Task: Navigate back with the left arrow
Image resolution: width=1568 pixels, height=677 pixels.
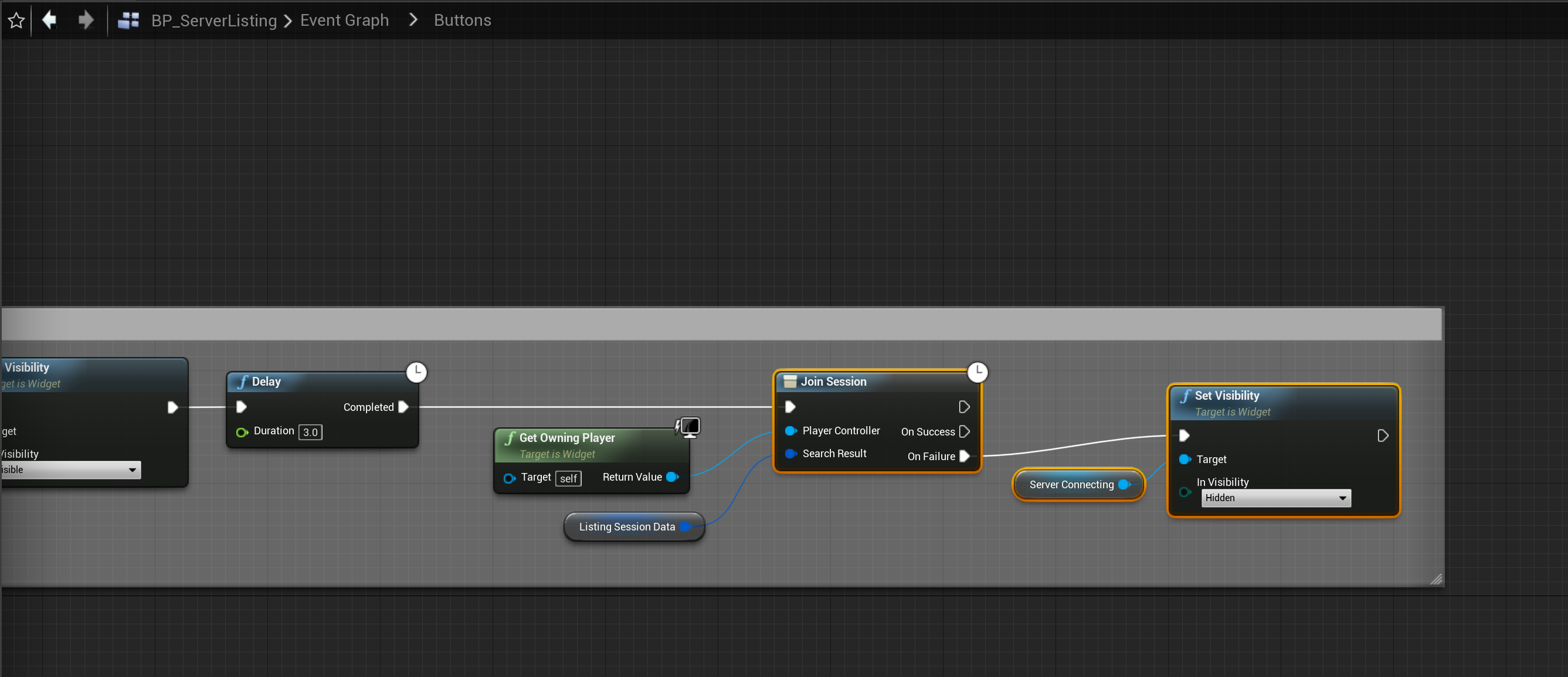Action: pyautogui.click(x=50, y=20)
